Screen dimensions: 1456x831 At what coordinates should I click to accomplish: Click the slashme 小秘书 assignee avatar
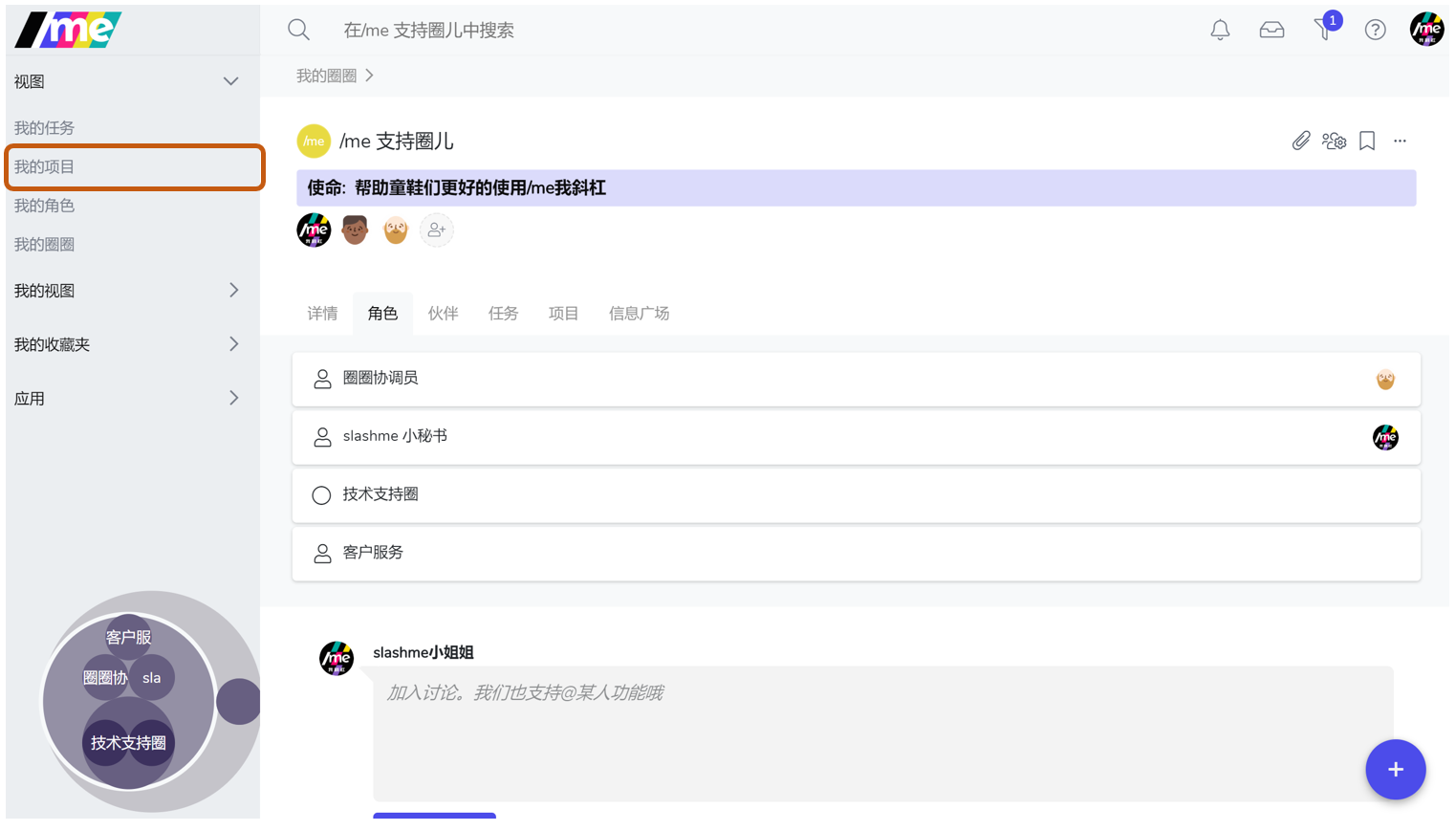tap(1385, 437)
